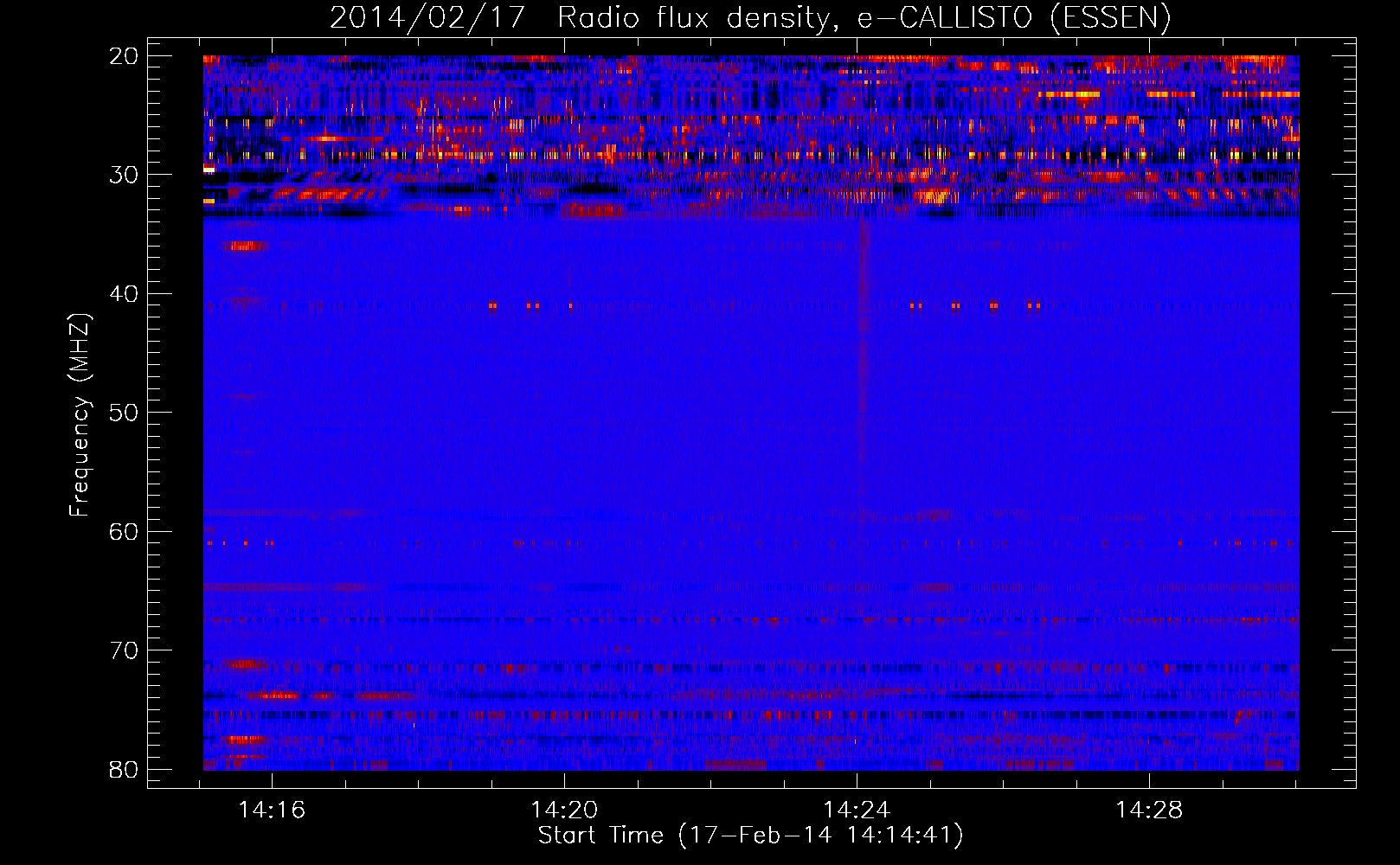The width and height of the screenshot is (1400, 865).
Task: Click the time tick label '14:16'
Action: click(x=273, y=811)
